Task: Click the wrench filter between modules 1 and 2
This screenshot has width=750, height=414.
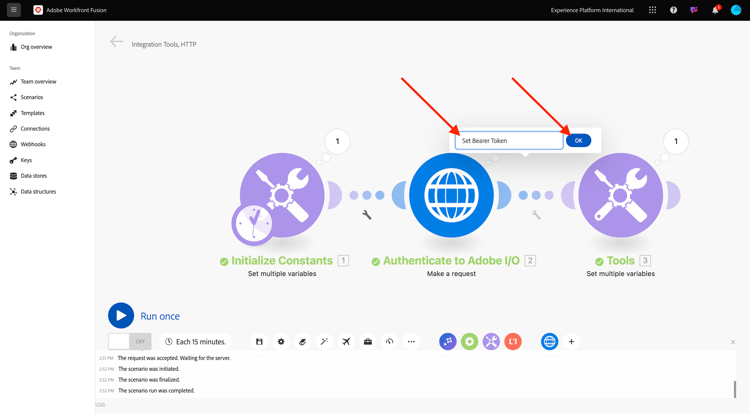Action: [367, 215]
